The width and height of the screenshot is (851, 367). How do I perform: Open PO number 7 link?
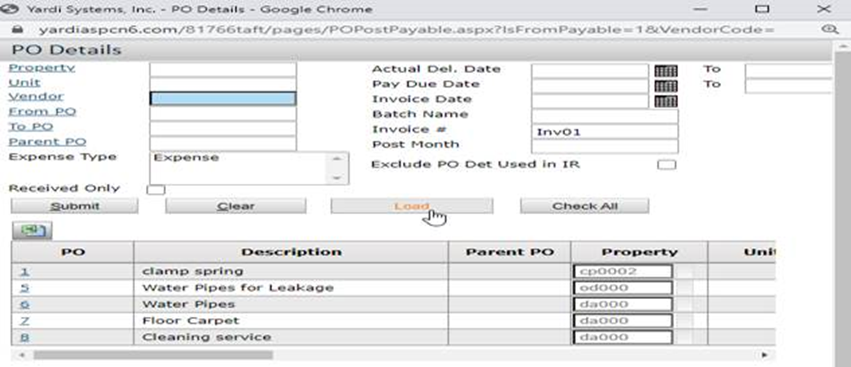pos(24,321)
